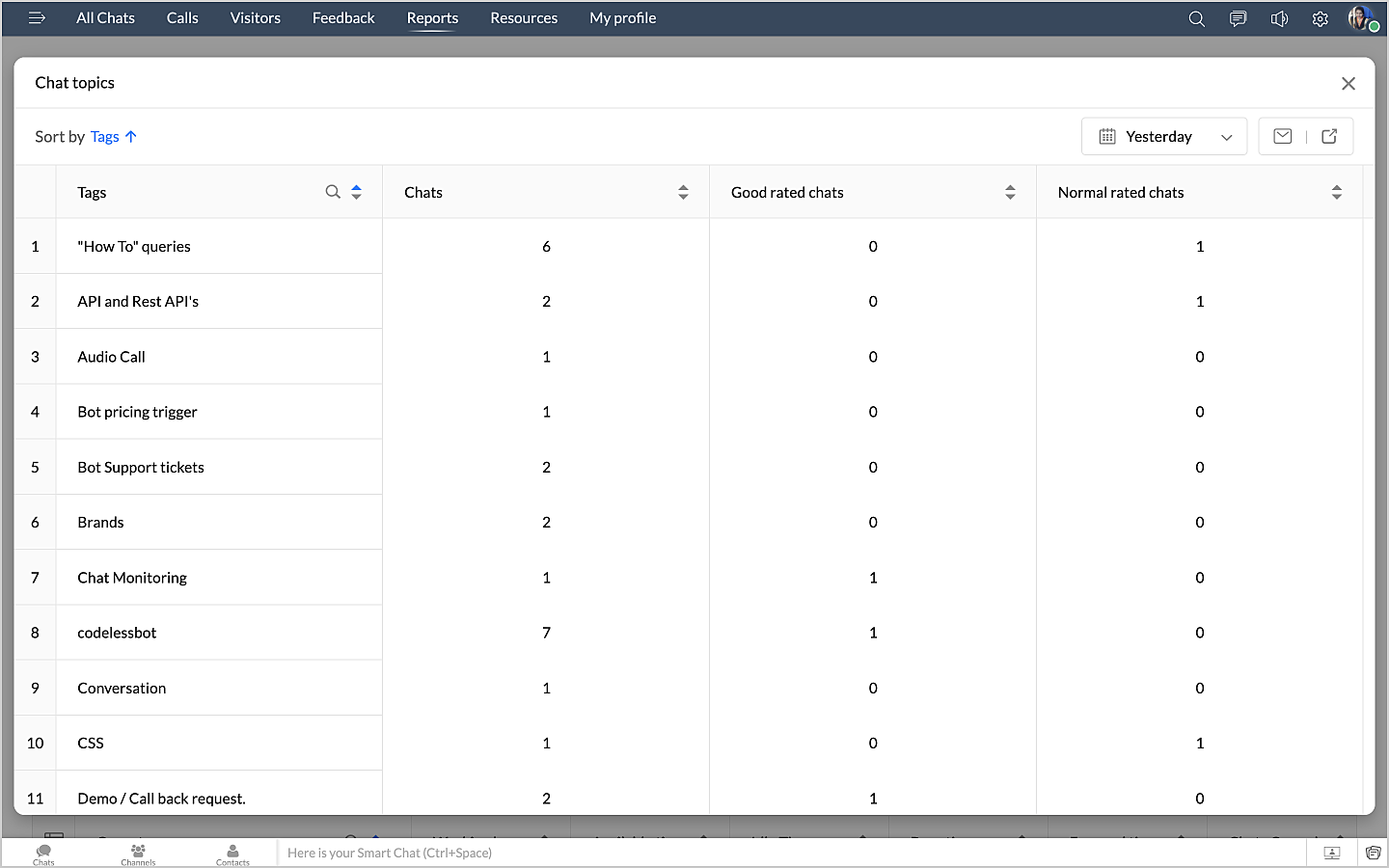Export the chat topics report
1389x868 pixels.
1329,136
